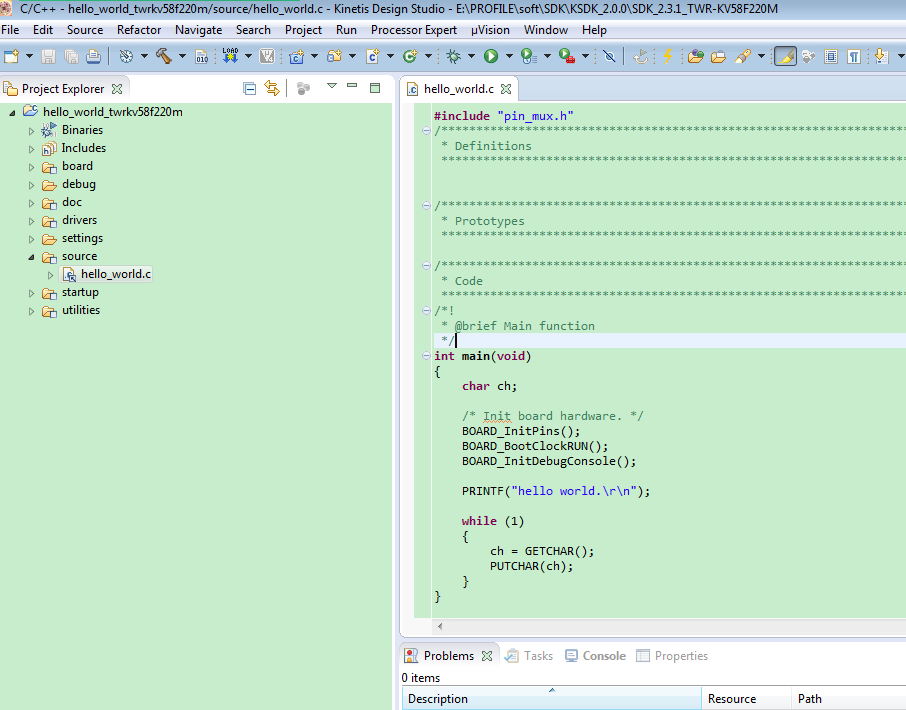The image size is (906, 710).
Task: Close the hello_world.c editor tab
Action: coord(505,89)
